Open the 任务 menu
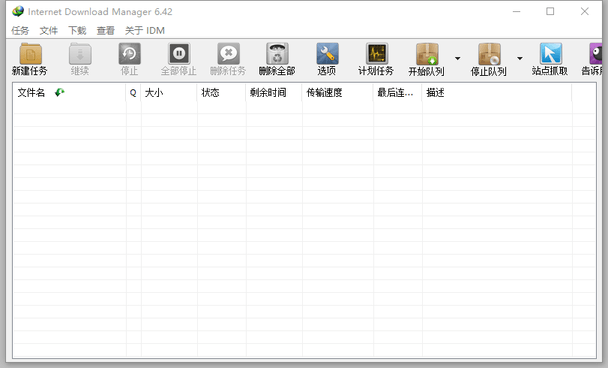 [x=20, y=31]
